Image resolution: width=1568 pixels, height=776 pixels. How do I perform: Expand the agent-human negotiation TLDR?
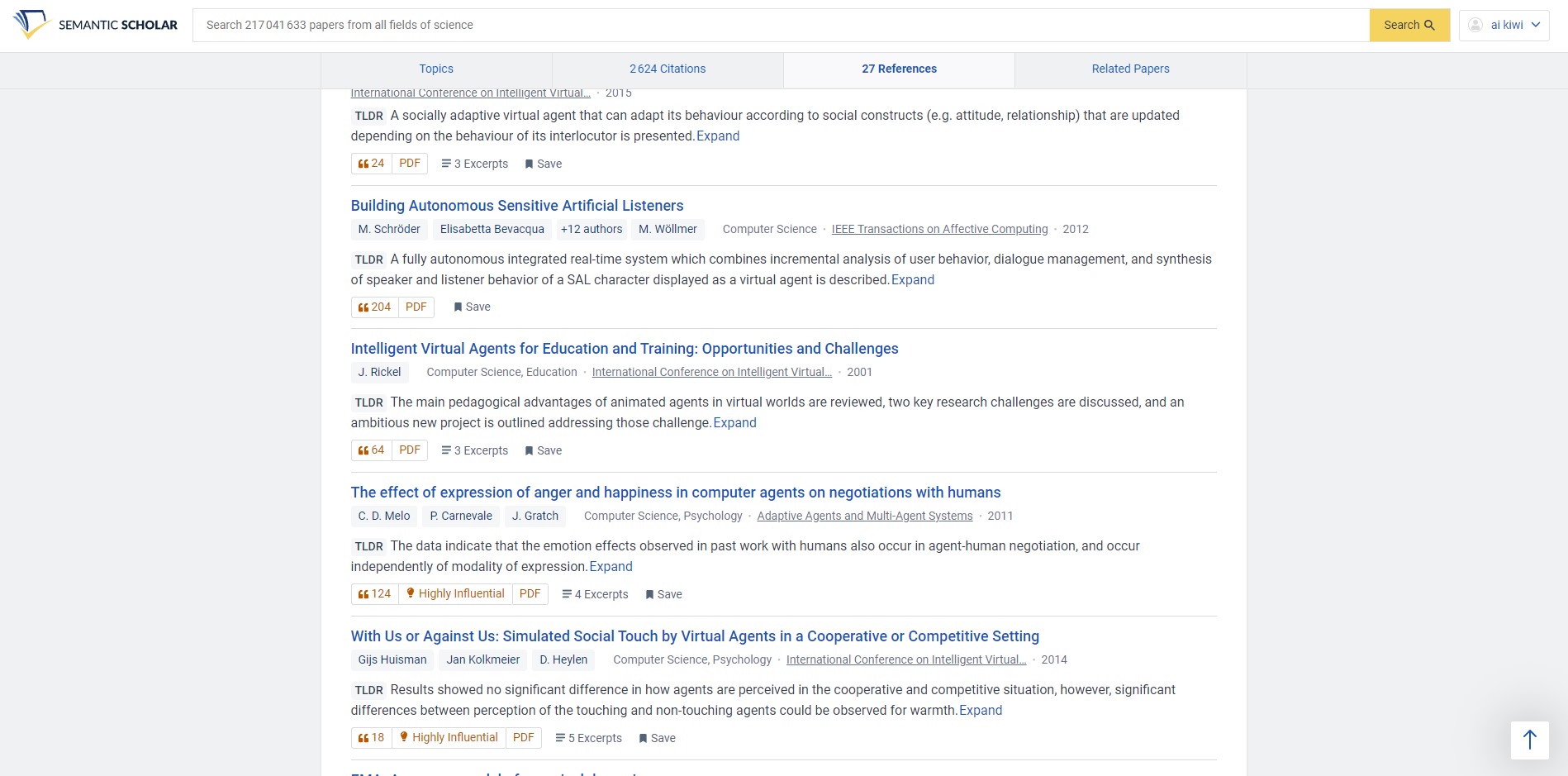(x=611, y=567)
